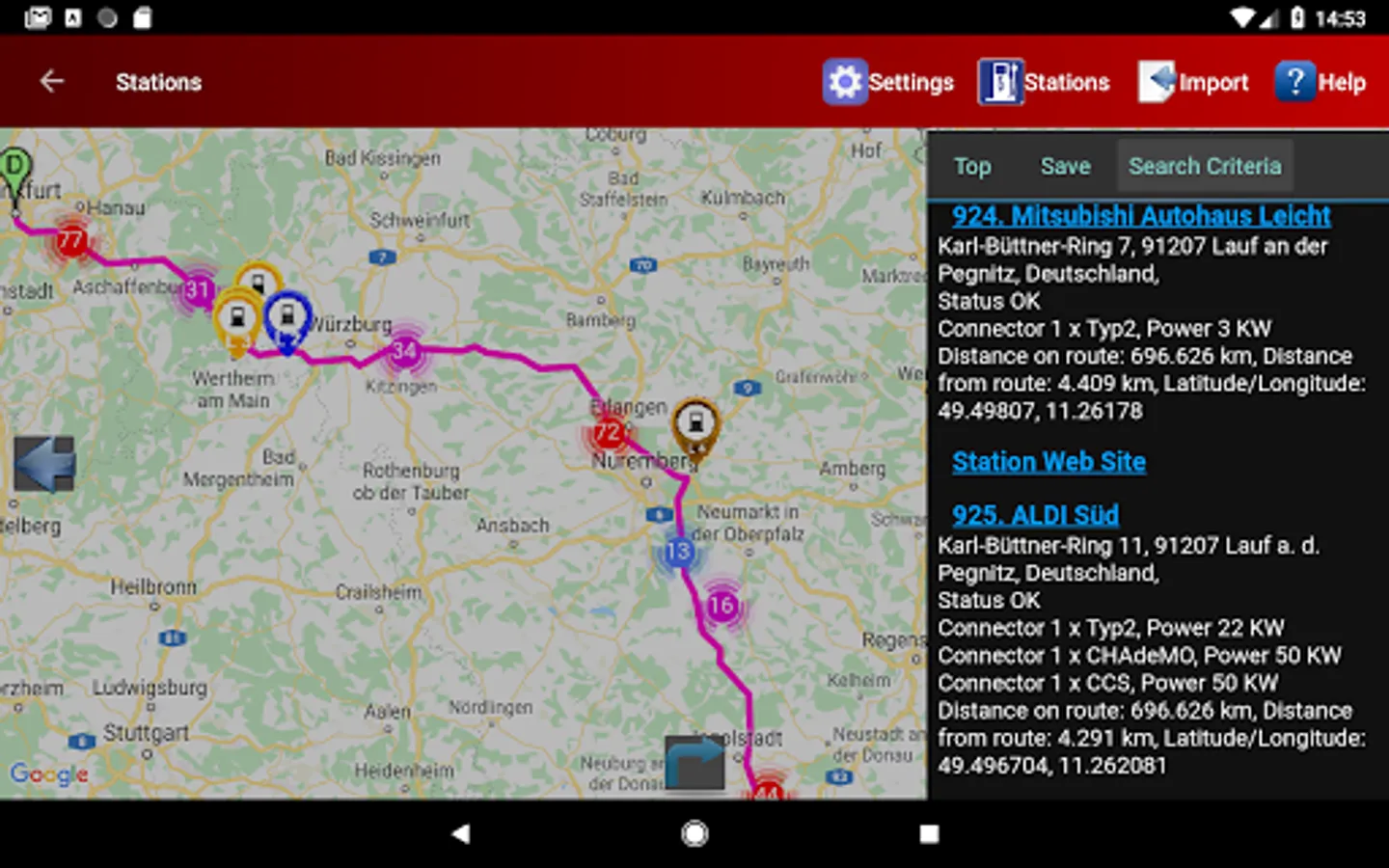Tap the Android back navigation button
The image size is (1389, 868).
(461, 833)
